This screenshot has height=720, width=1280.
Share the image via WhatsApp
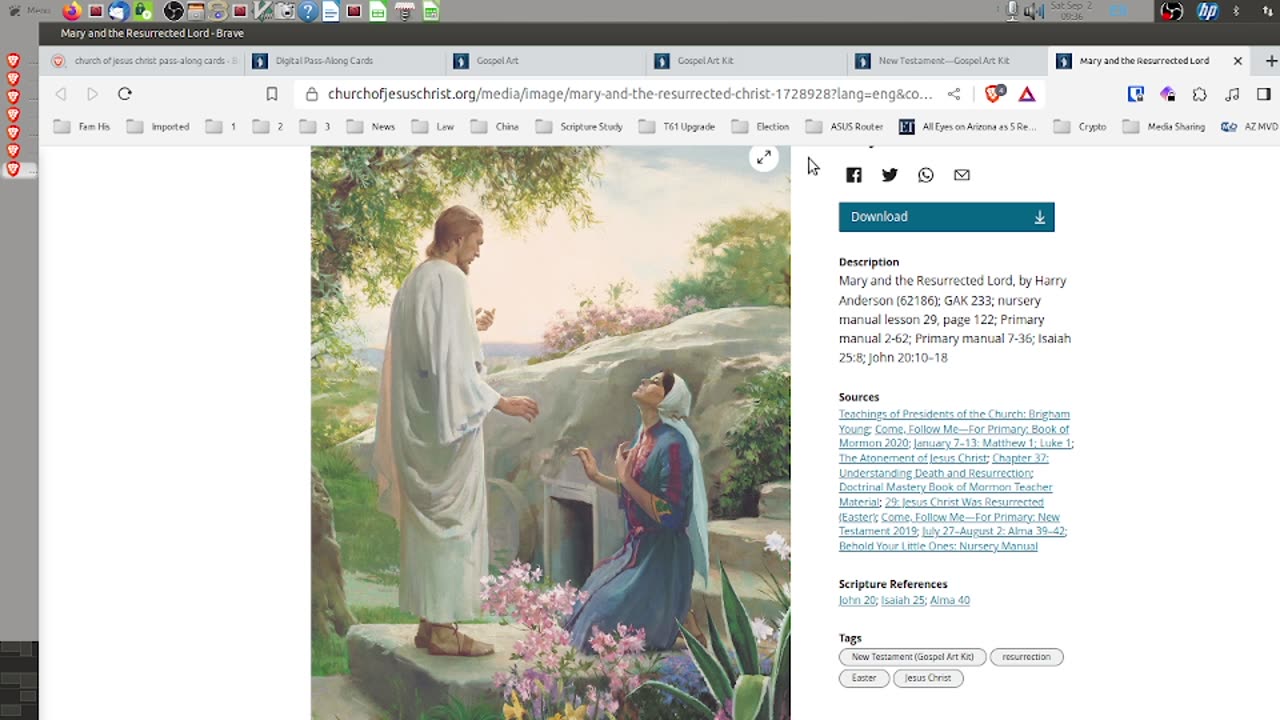pyautogui.click(x=925, y=175)
